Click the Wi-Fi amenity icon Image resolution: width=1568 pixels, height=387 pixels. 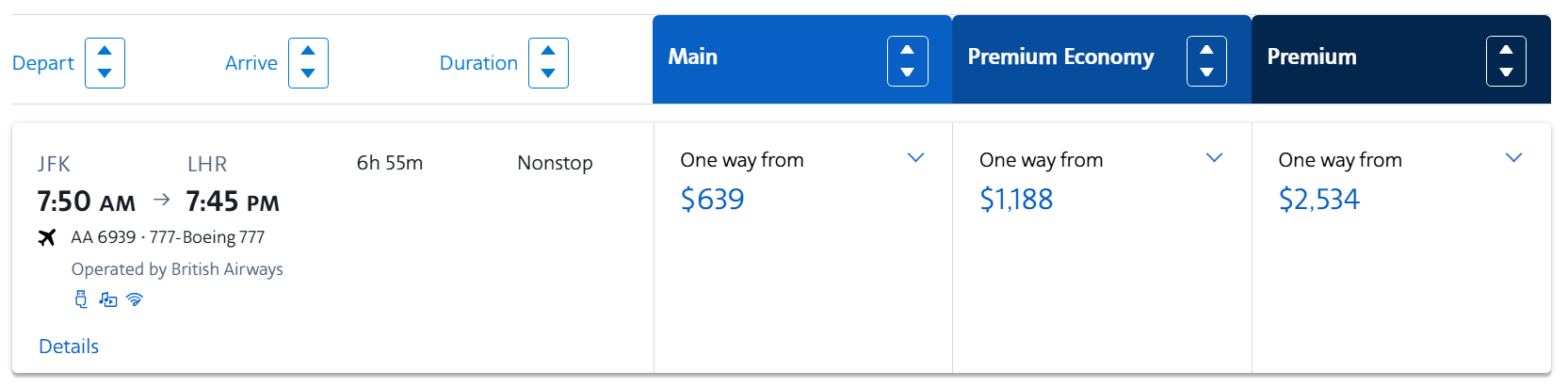135,299
